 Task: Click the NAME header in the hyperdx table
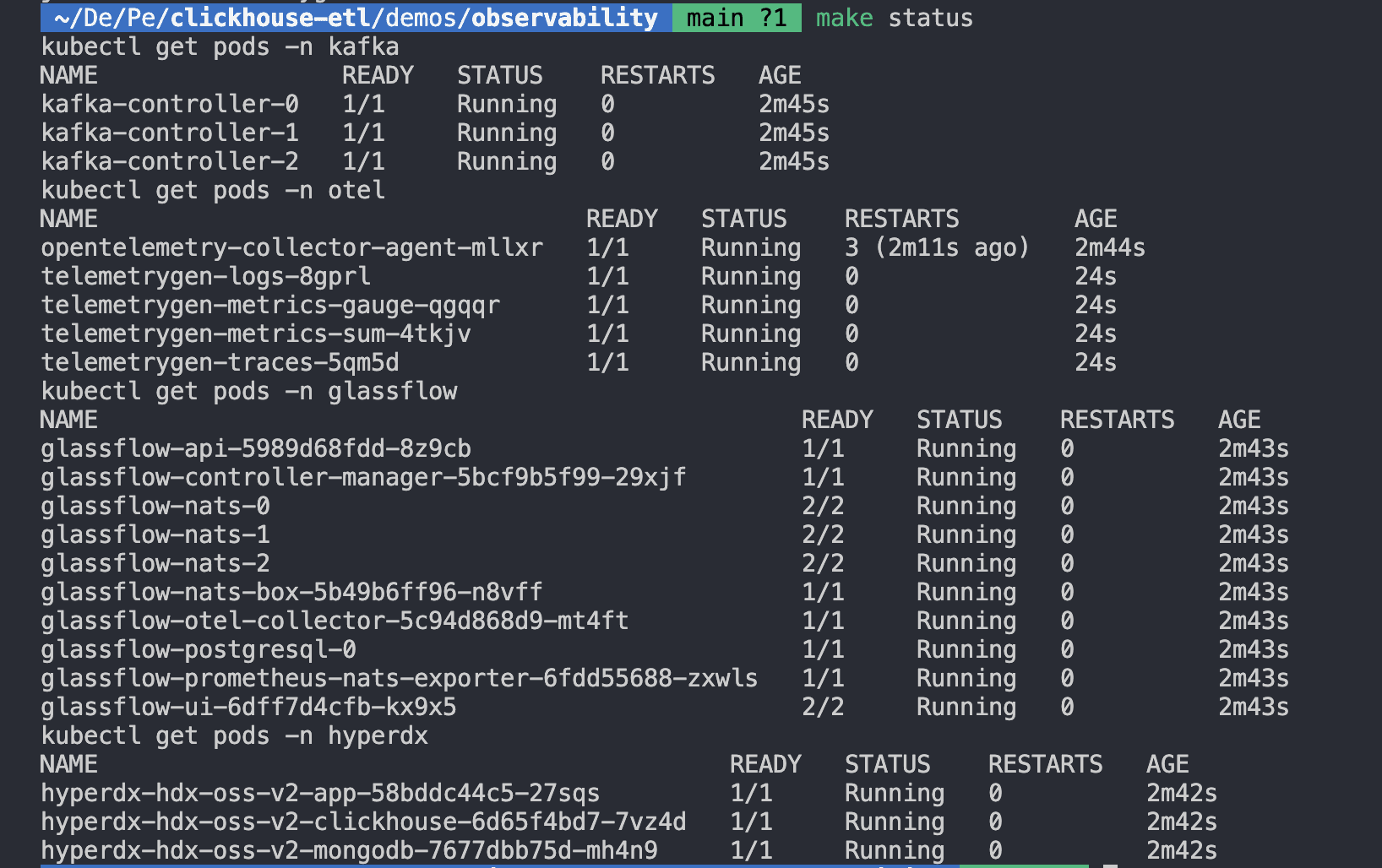pos(69,764)
